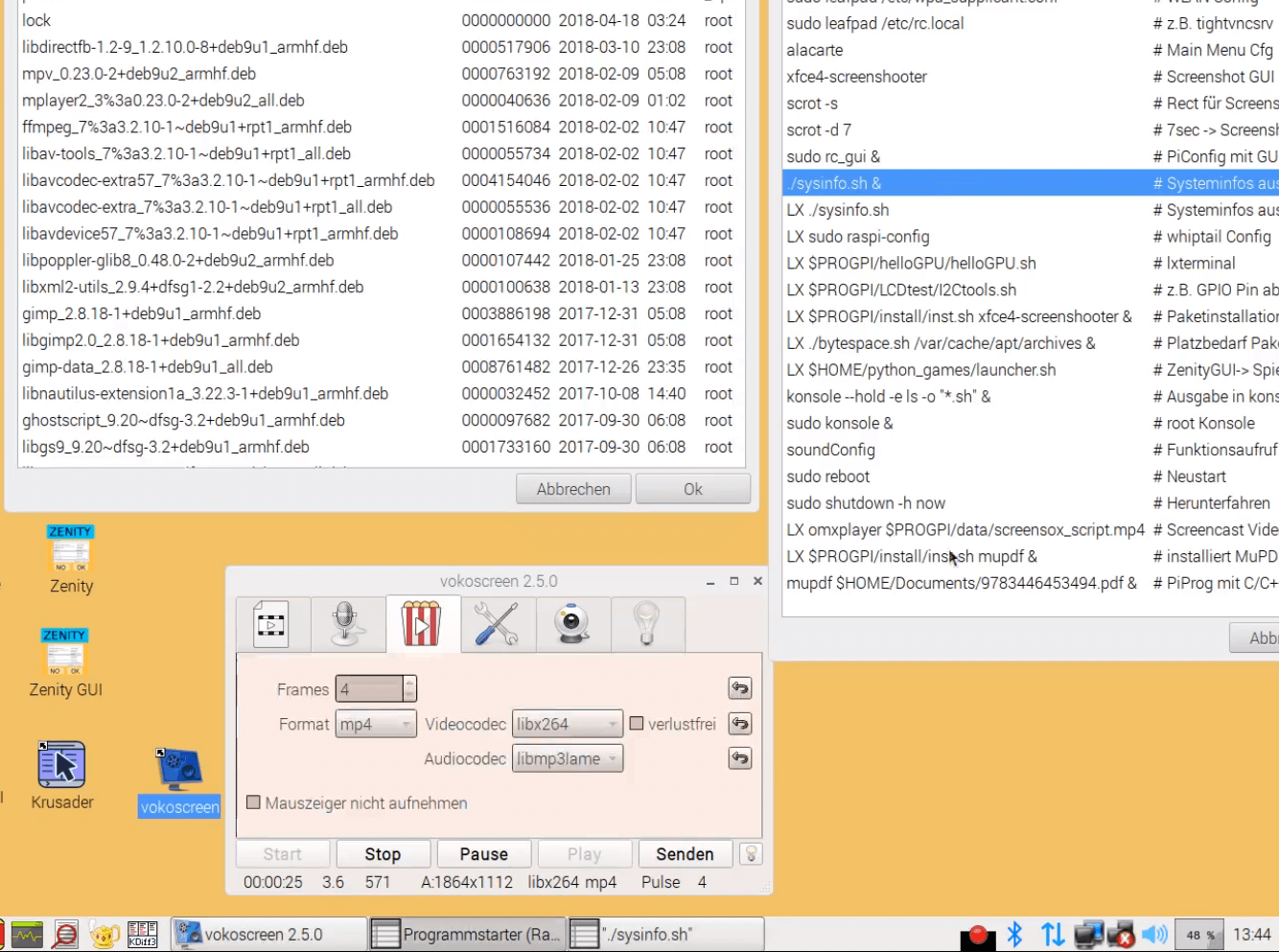Increase Frames using the spinbox arrow

(x=410, y=684)
